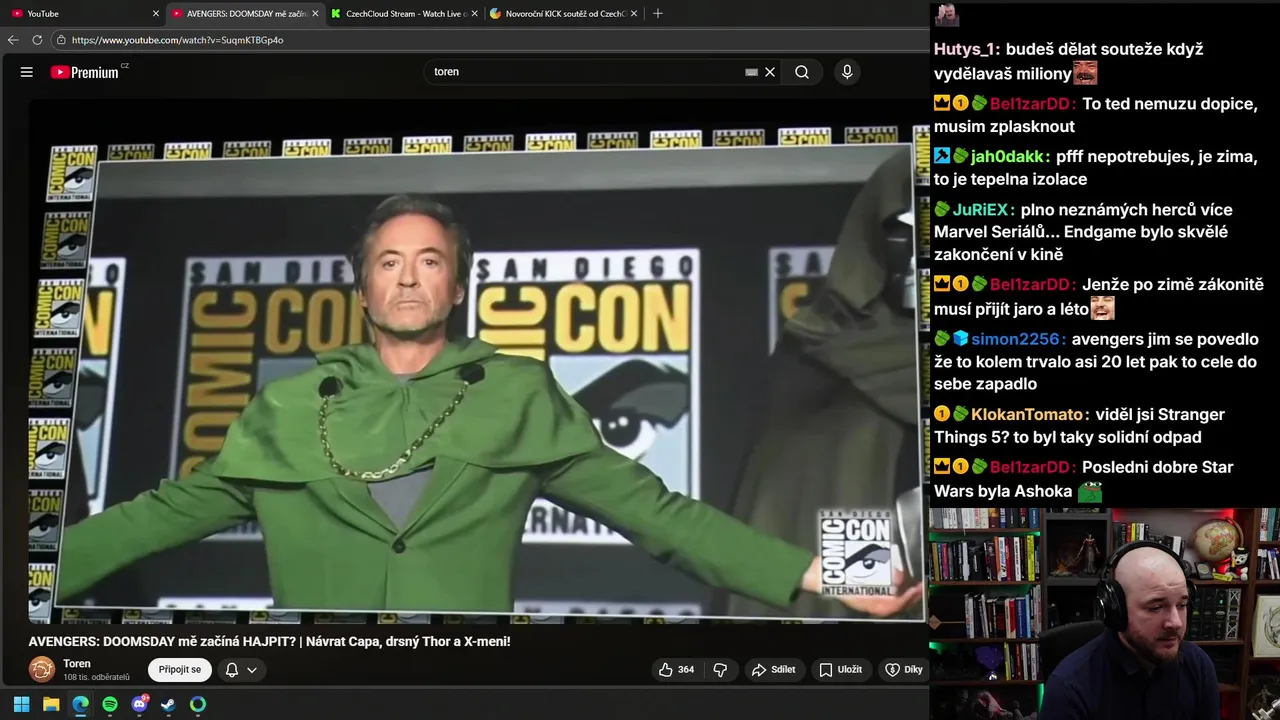Click simon2256 username in chat

pyautogui.click(x=1015, y=340)
